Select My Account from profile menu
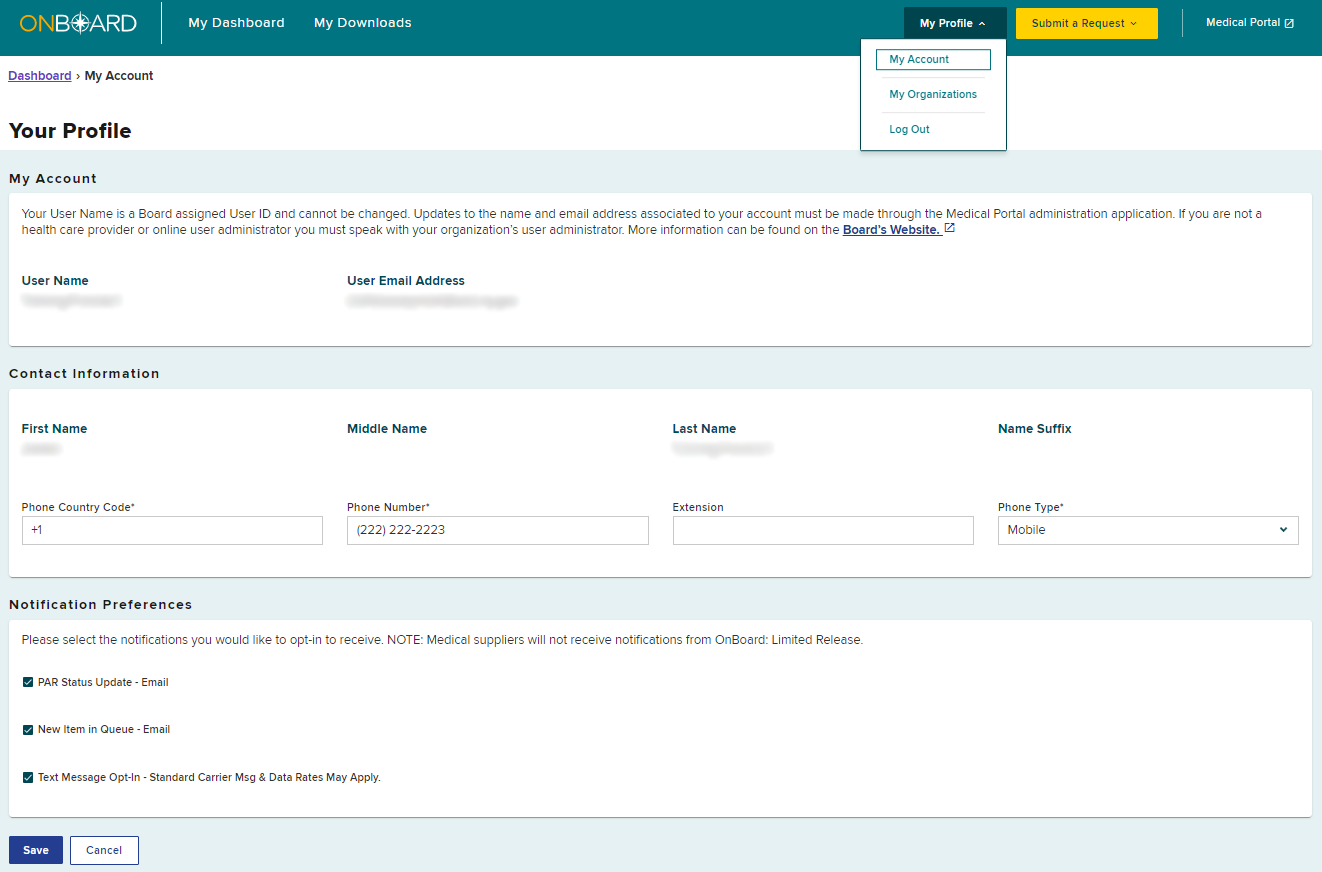This screenshot has width=1322, height=872. (x=932, y=60)
